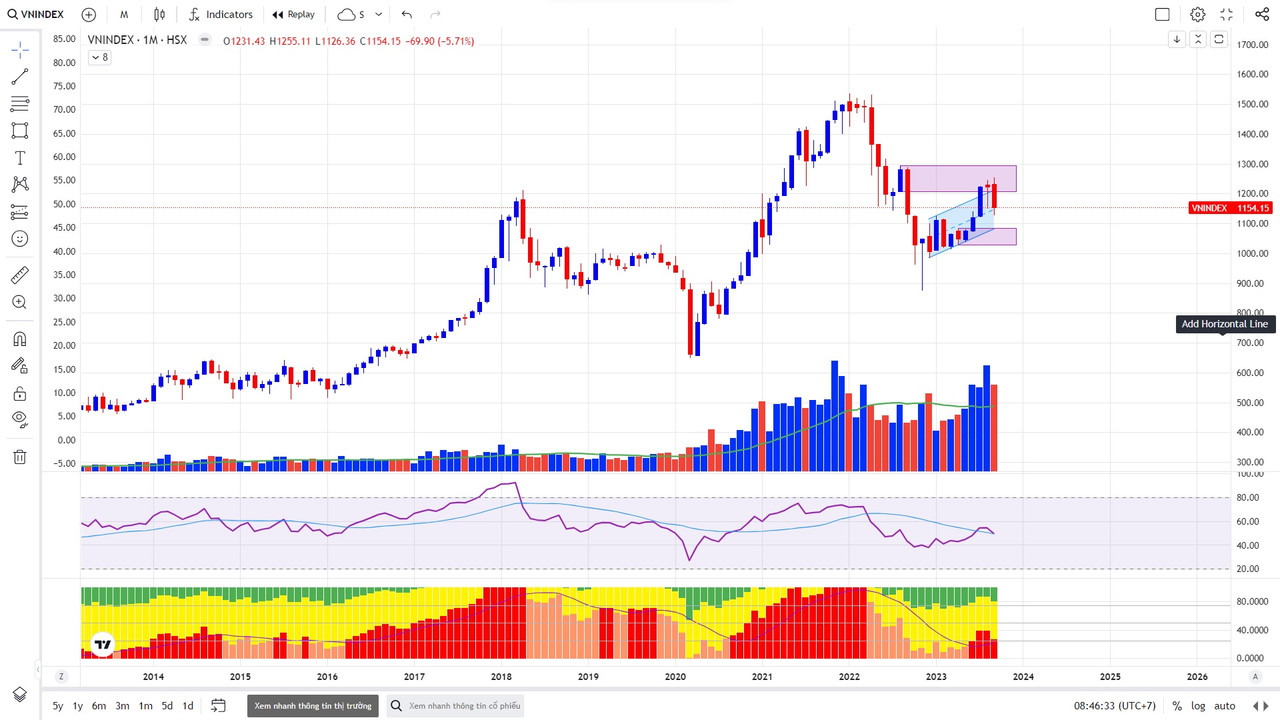This screenshot has height=720, width=1280.
Task: Toggle percent scale mode
Action: tap(1177, 706)
